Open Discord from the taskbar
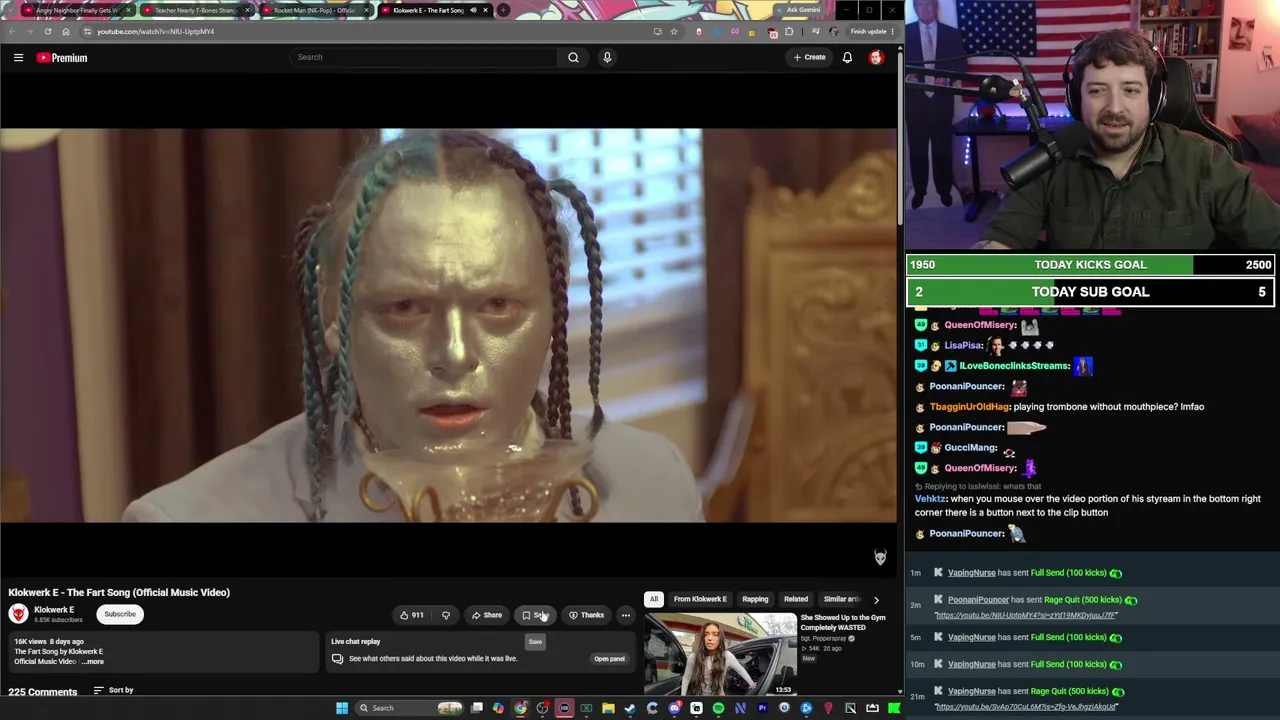 coord(674,708)
